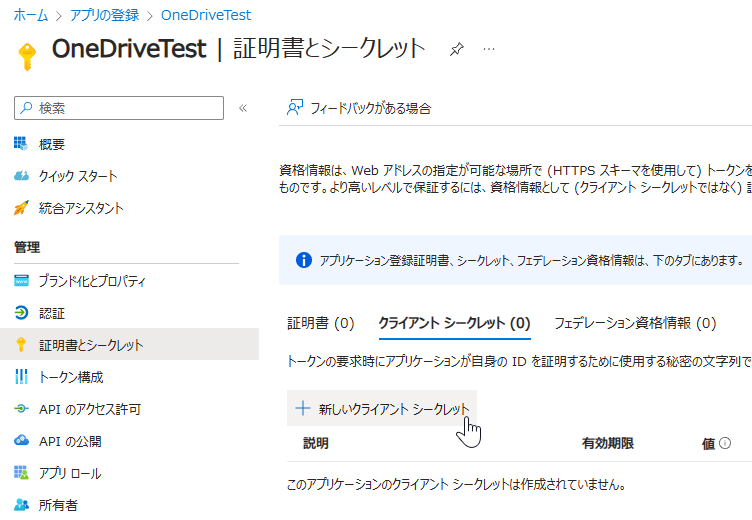The height and width of the screenshot is (520, 752).
Task: Pin the page using the pushpin icon
Action: click(456, 49)
